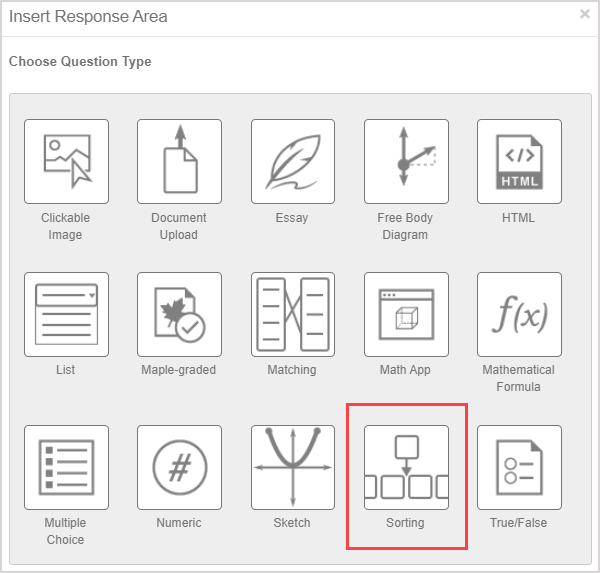Select the Clickable Image question type icon
The height and width of the screenshot is (573, 600).
pos(66,162)
